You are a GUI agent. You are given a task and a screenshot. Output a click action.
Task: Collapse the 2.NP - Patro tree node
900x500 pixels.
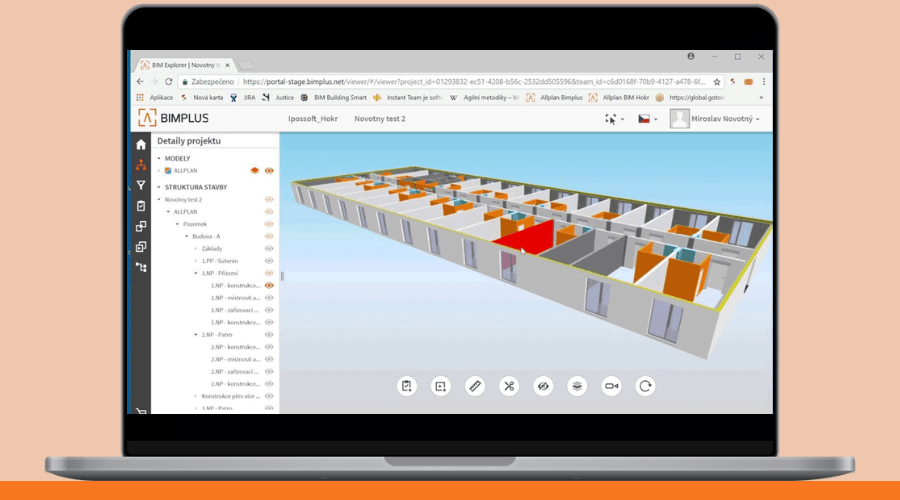(196, 335)
